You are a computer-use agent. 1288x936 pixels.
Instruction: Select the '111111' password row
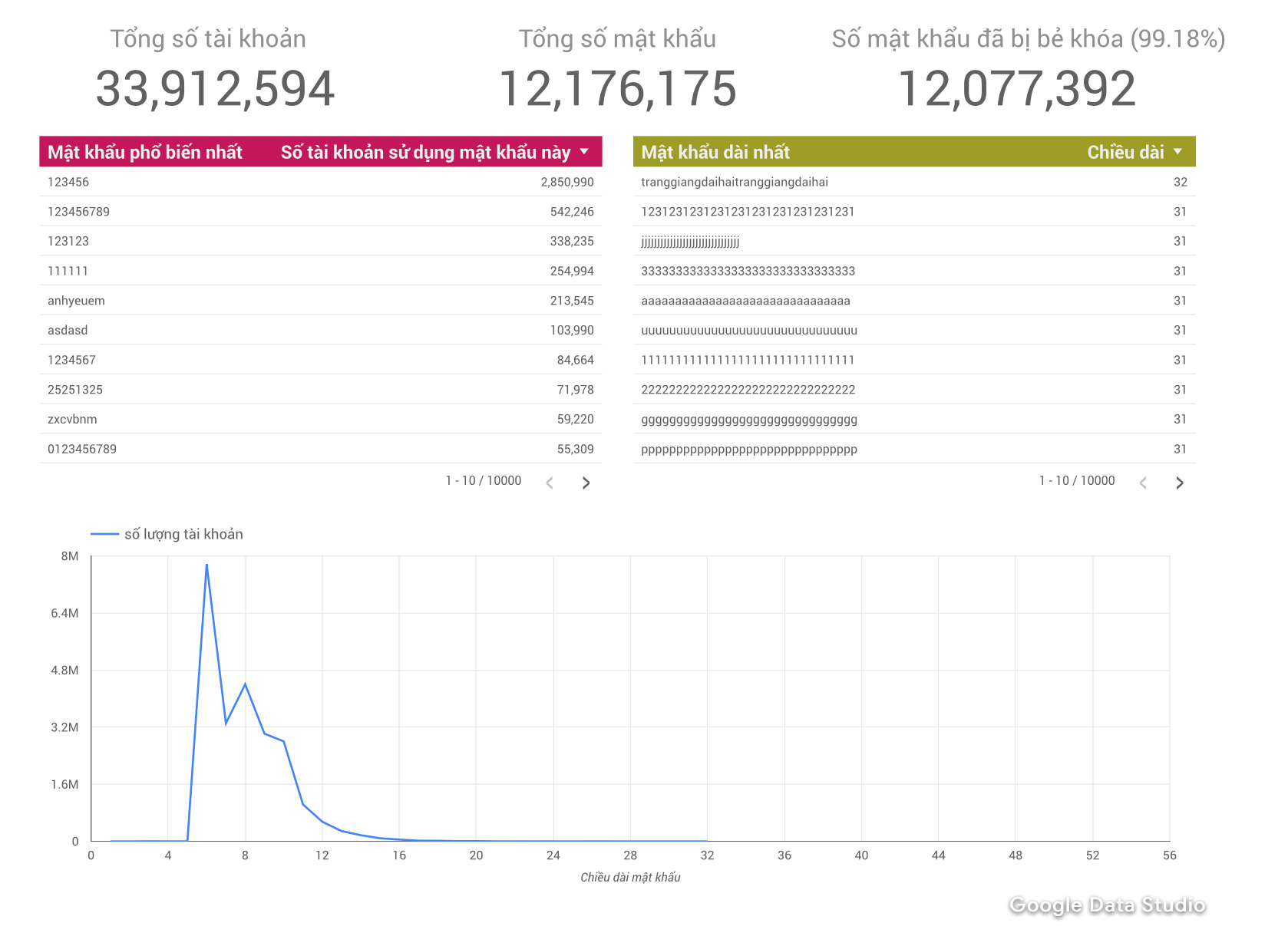coord(321,271)
